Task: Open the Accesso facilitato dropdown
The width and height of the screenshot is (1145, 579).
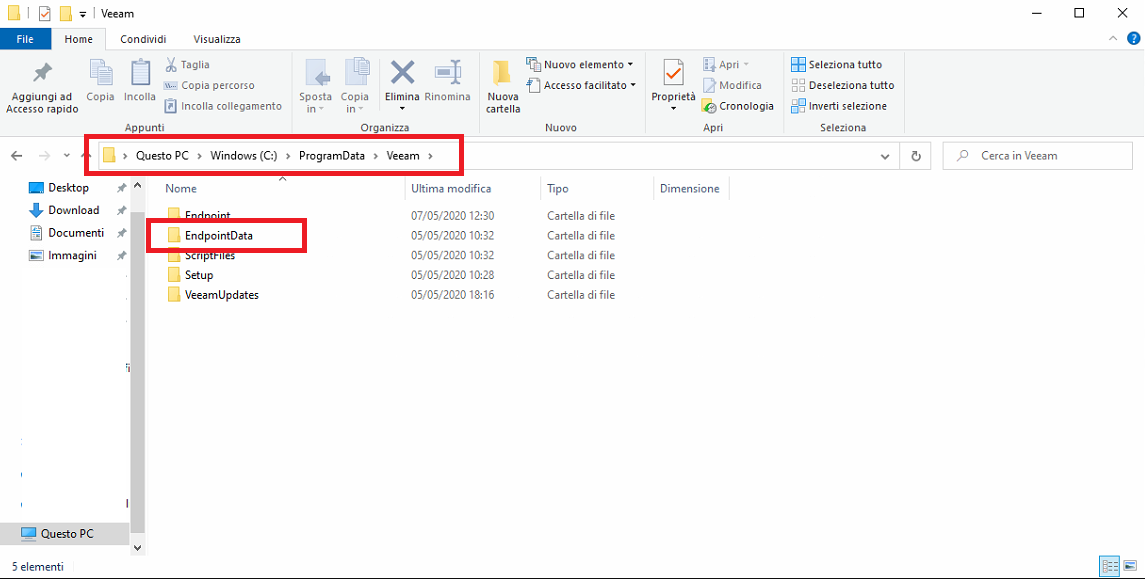Action: click(581, 85)
